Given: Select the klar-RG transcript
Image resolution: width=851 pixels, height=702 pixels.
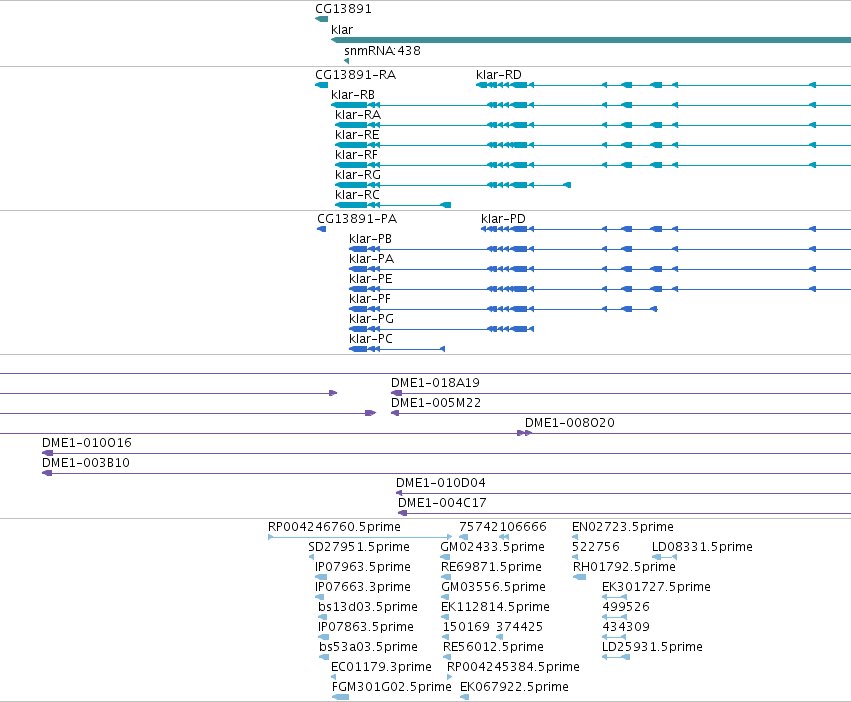Looking at the screenshot, I should point(358,175).
